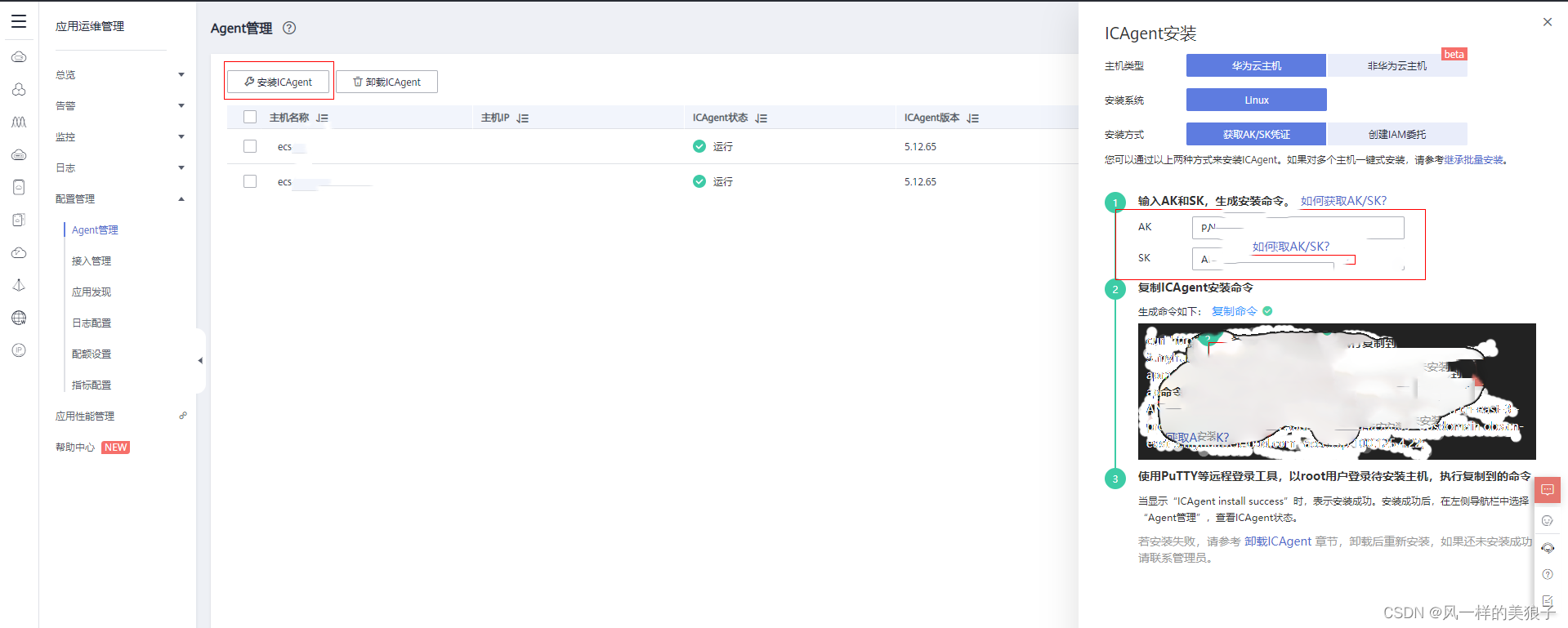
Task: Open 卸载ICAgent chapter link in failure note
Action: point(1278,541)
